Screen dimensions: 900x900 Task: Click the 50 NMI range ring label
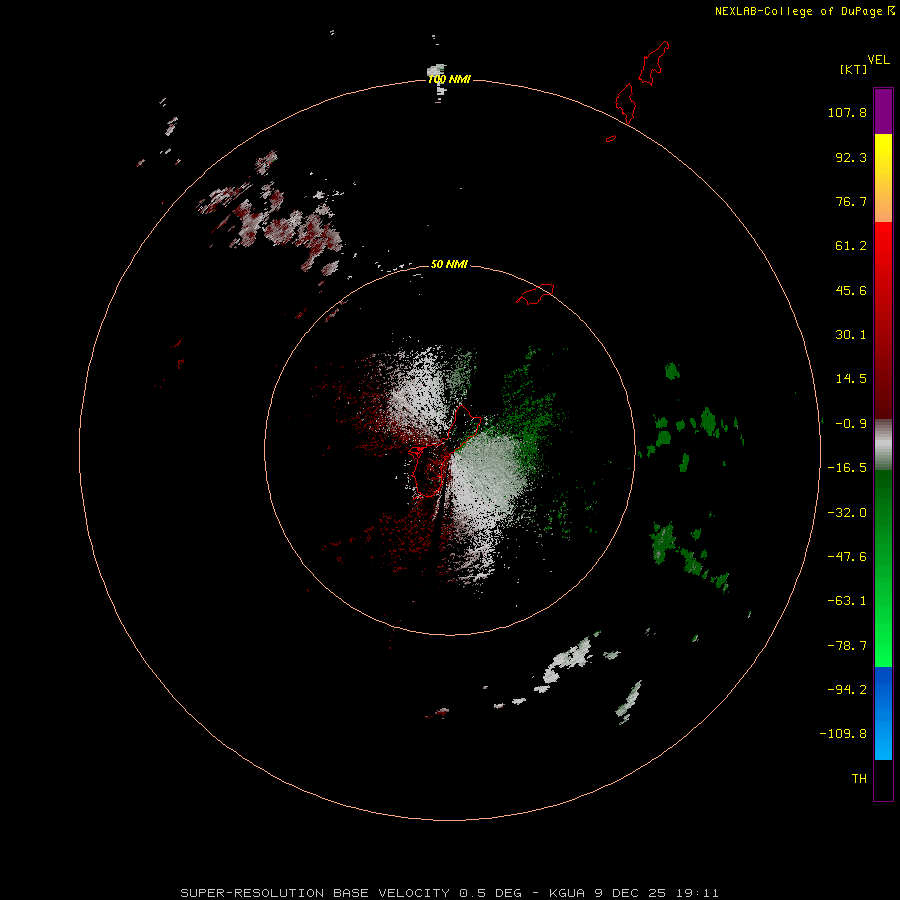tap(449, 264)
